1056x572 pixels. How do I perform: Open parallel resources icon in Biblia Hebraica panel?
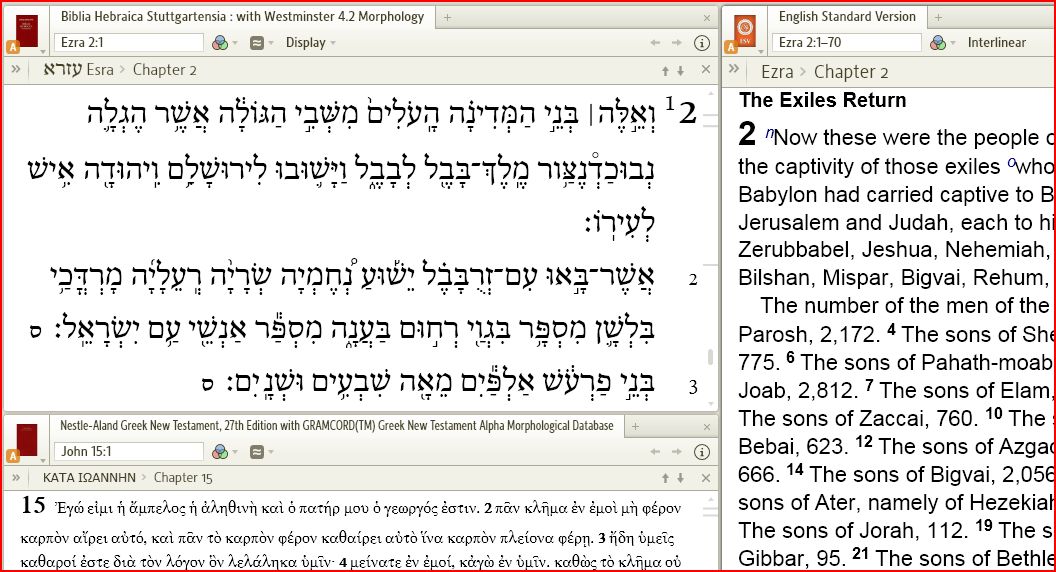click(x=257, y=42)
